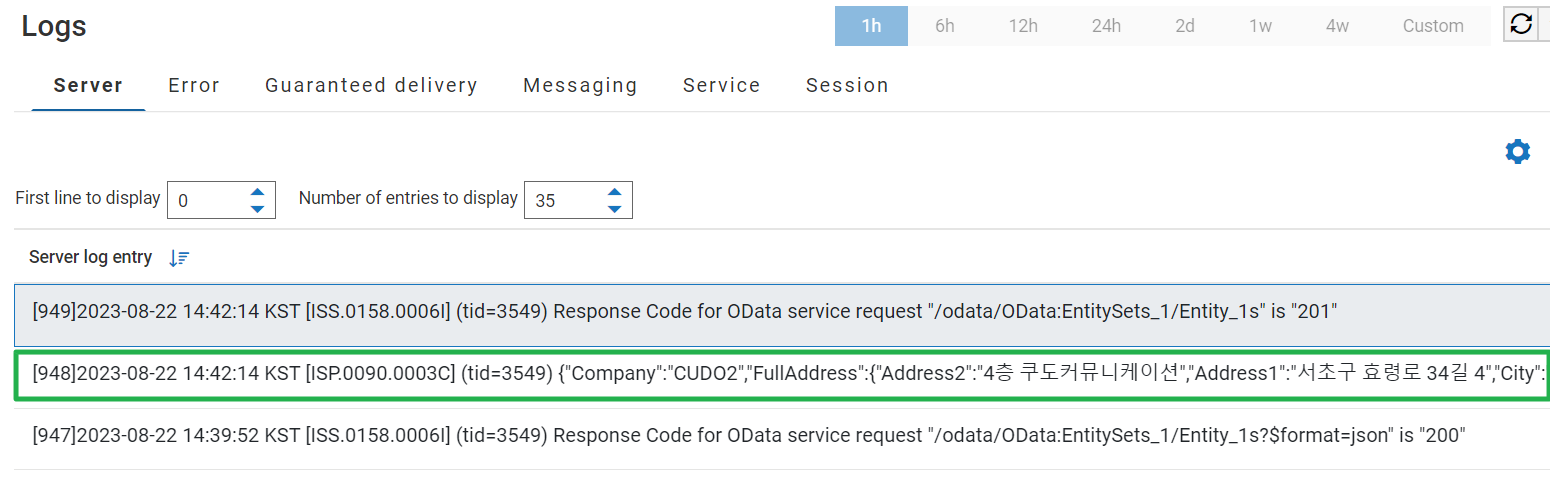1550x483 pixels.
Task: Decrease the First line to display value
Action: coord(257,209)
